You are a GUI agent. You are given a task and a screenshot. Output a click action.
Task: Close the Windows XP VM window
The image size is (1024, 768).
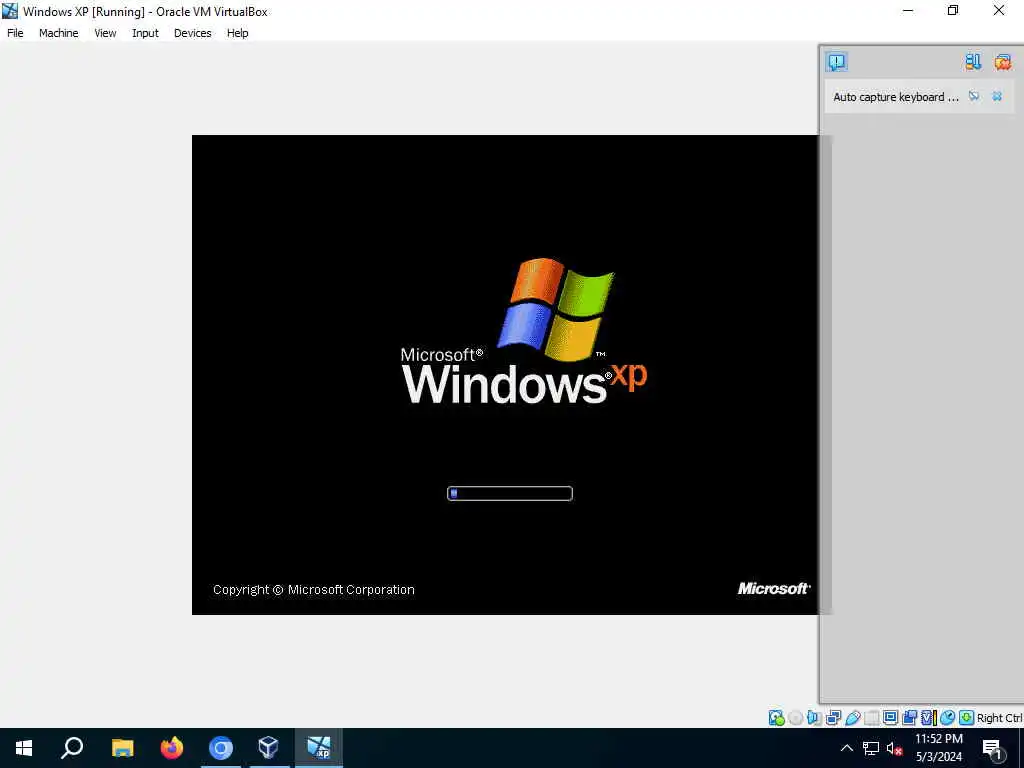point(999,11)
